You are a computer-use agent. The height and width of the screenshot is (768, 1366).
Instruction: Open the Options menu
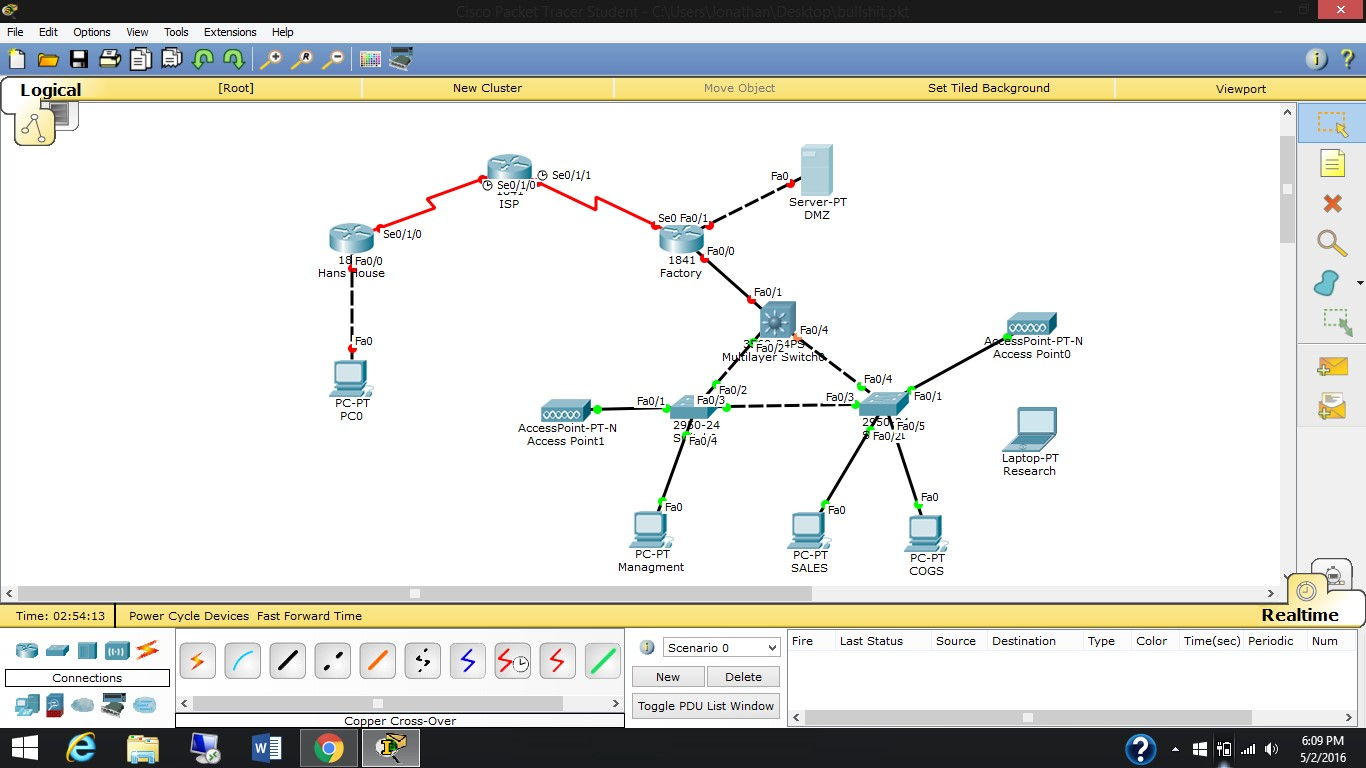[x=91, y=32]
